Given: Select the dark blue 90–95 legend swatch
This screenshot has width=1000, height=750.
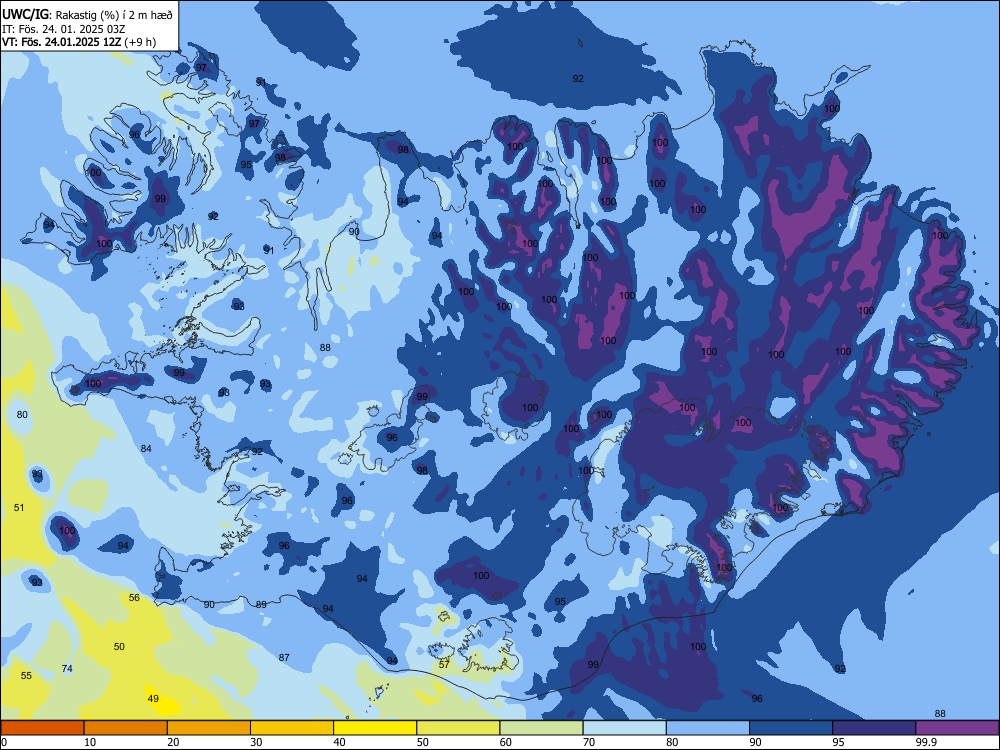Looking at the screenshot, I should click(791, 728).
